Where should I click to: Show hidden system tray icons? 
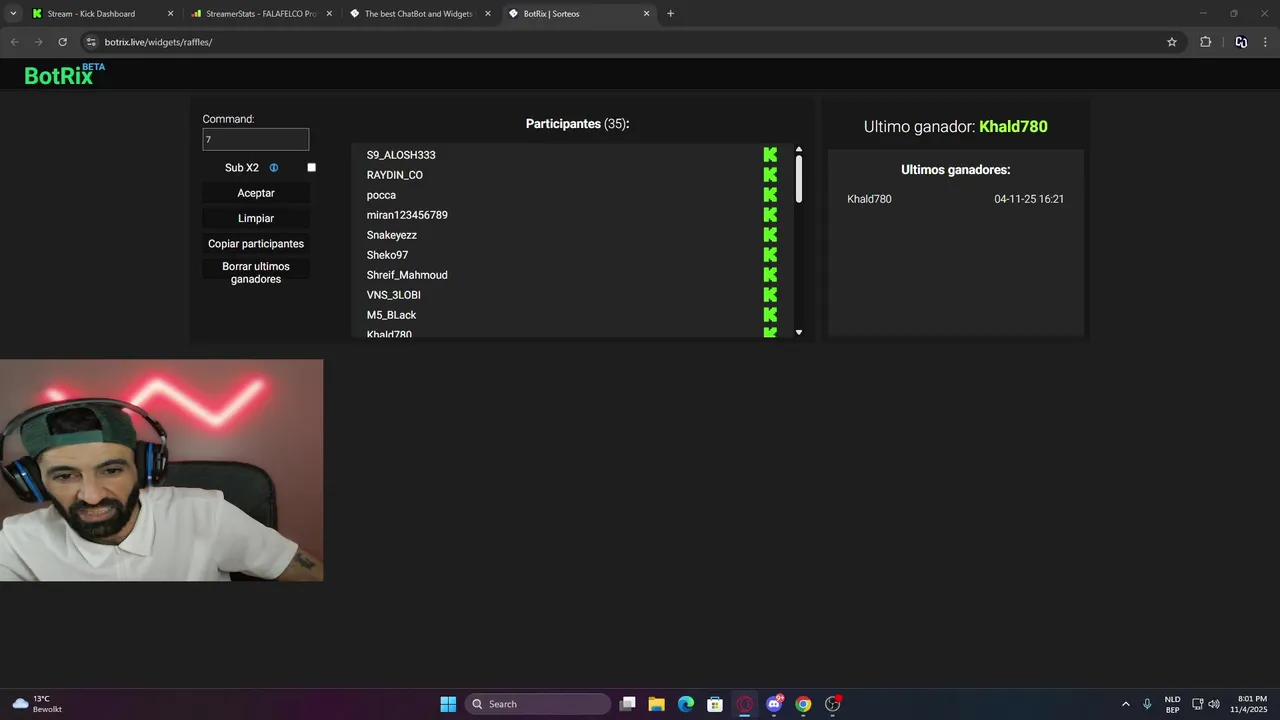coord(1125,704)
